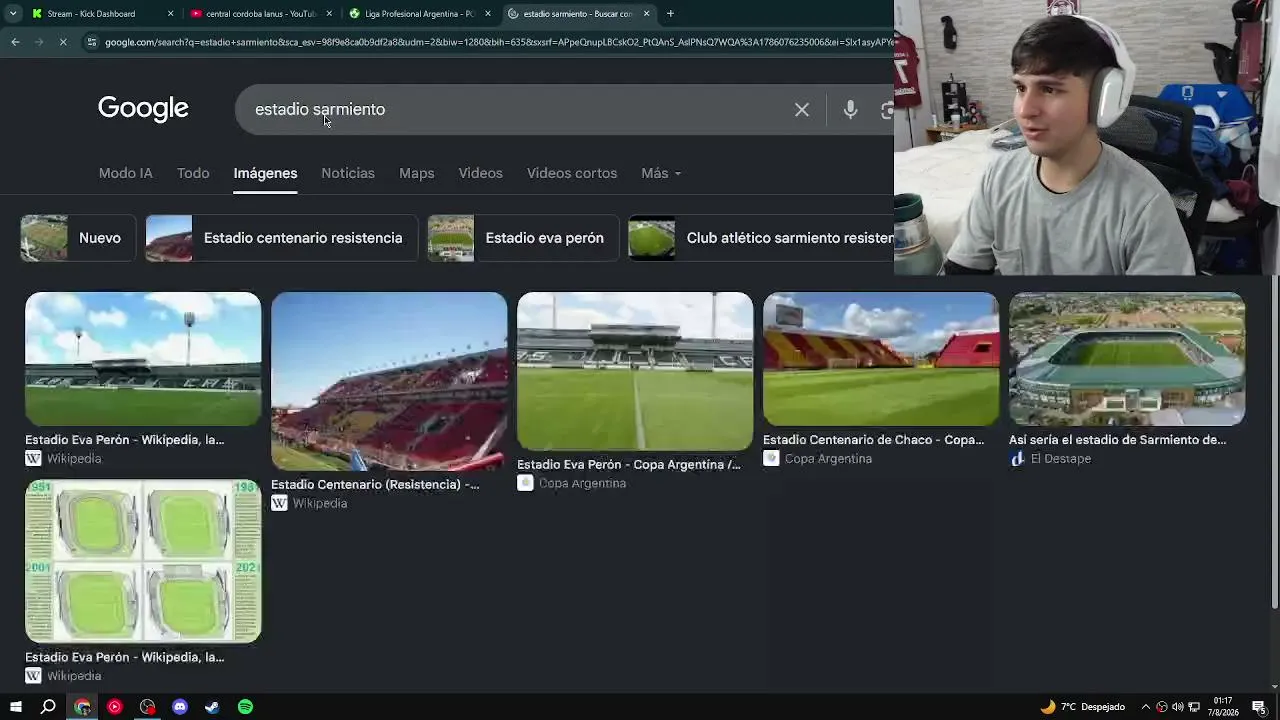The image size is (1280, 720).
Task: Close the central cordoba lanus YouTube tab
Action: pyautogui.click(x=329, y=14)
